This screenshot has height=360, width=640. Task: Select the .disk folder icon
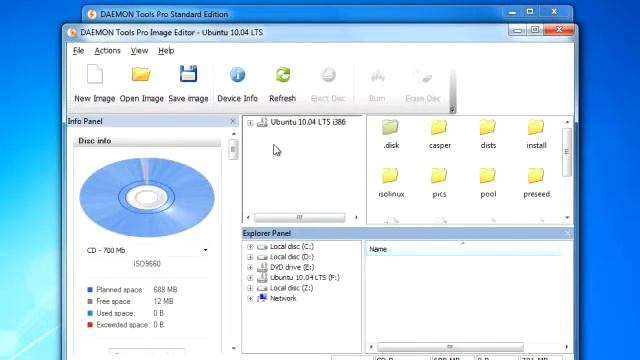(391, 127)
